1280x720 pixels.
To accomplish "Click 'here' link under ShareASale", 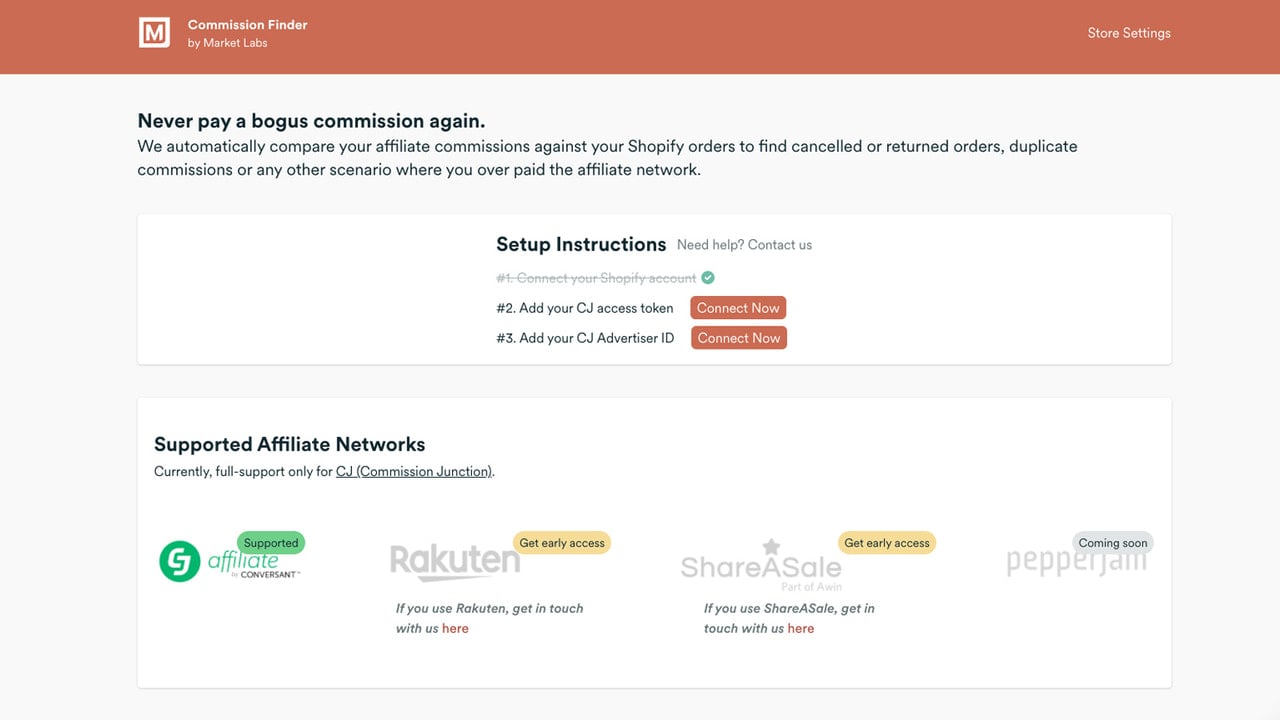I will tap(801, 629).
